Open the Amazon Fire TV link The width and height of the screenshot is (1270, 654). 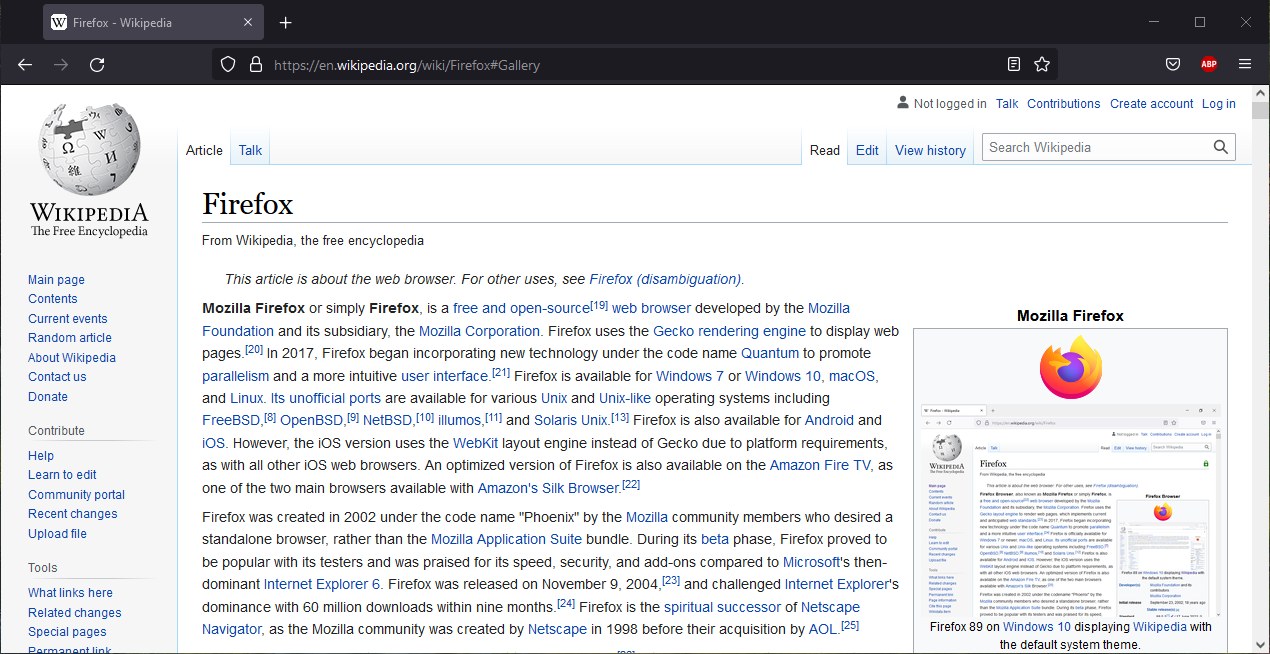pos(820,465)
